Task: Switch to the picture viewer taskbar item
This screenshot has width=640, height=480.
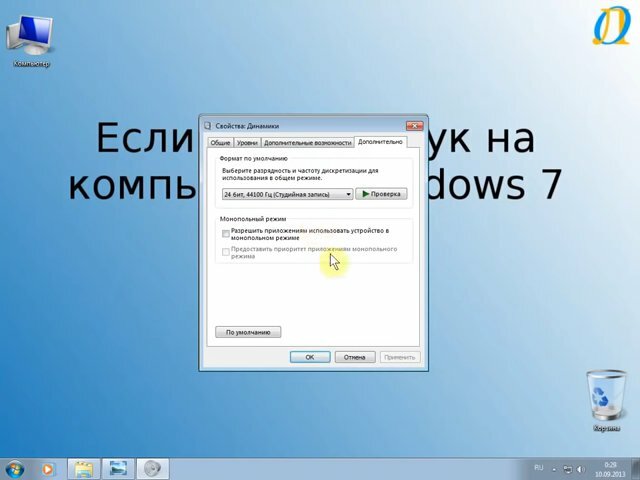Action: (118, 469)
